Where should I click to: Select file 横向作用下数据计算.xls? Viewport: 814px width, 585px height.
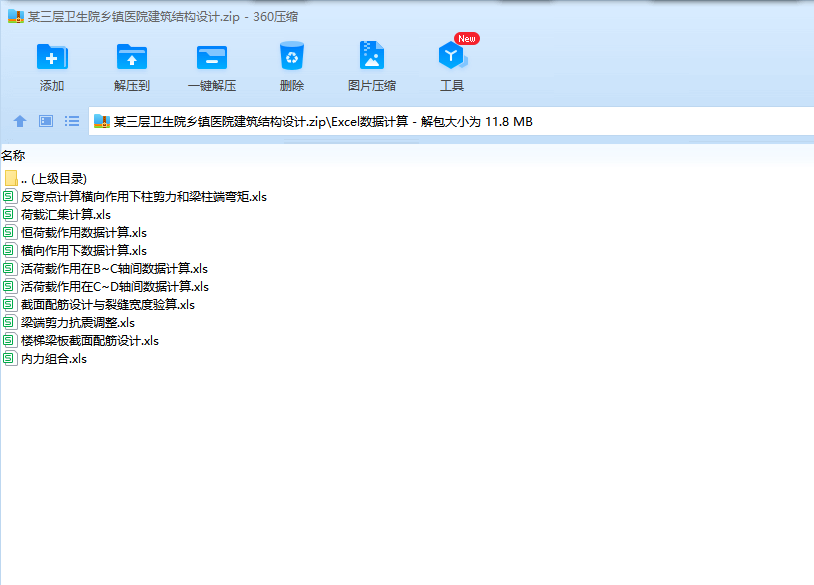pyautogui.click(x=84, y=251)
